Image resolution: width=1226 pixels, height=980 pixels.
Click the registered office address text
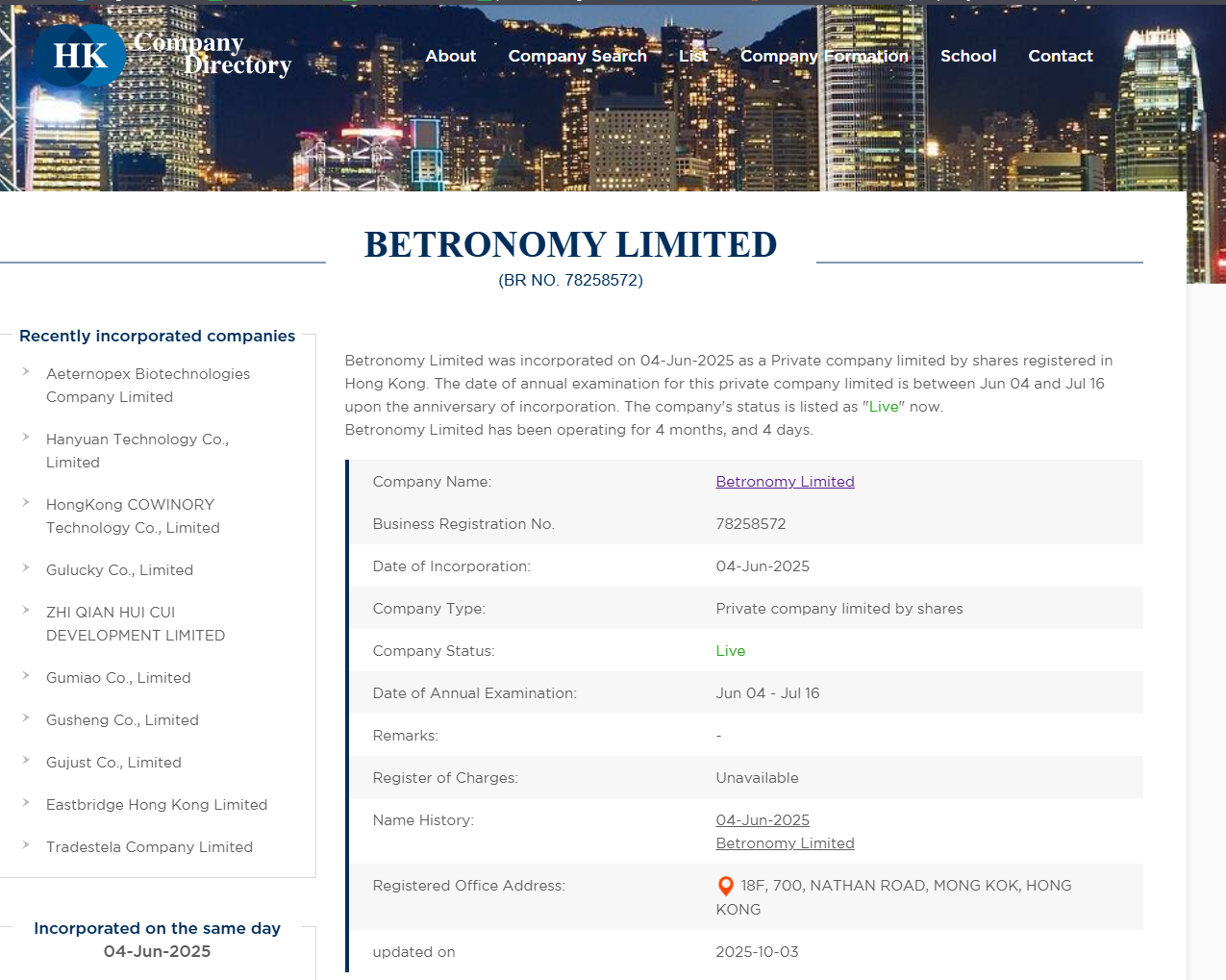click(x=904, y=886)
